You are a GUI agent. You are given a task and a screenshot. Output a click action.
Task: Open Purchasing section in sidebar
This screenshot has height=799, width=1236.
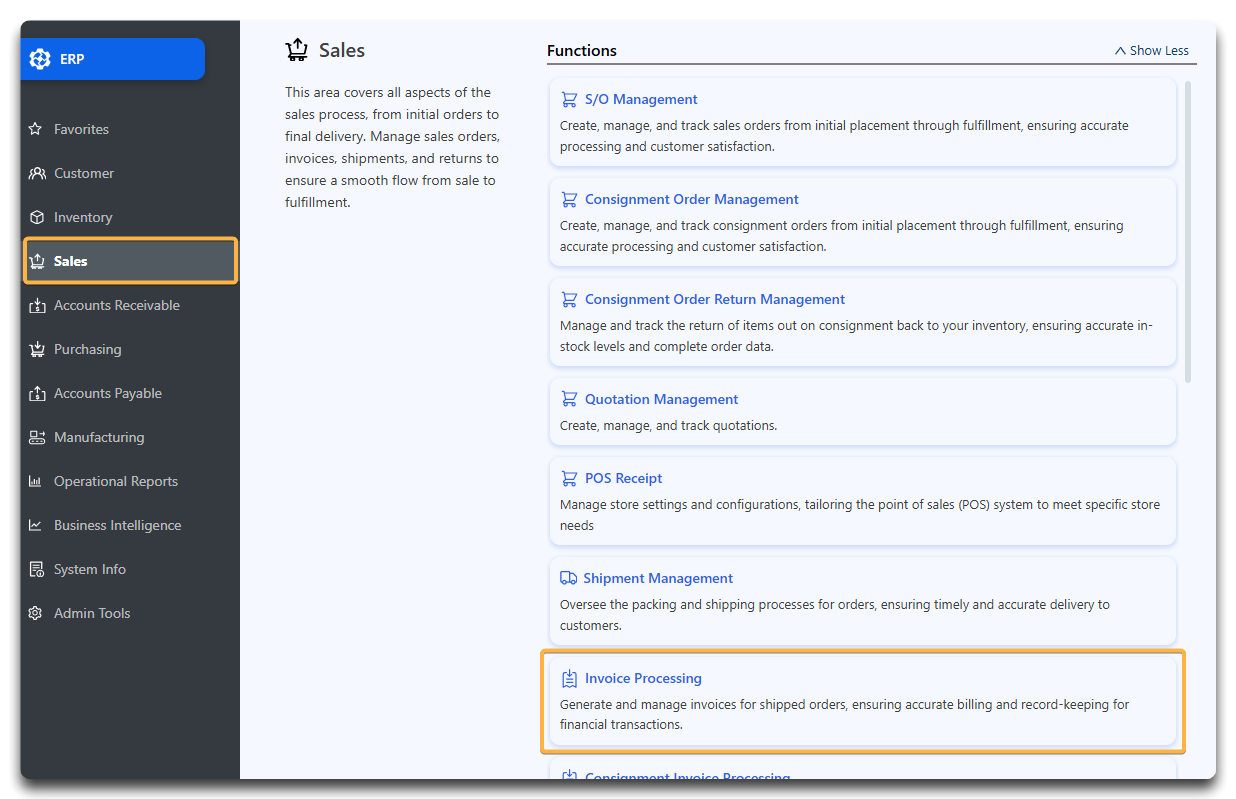click(87, 349)
